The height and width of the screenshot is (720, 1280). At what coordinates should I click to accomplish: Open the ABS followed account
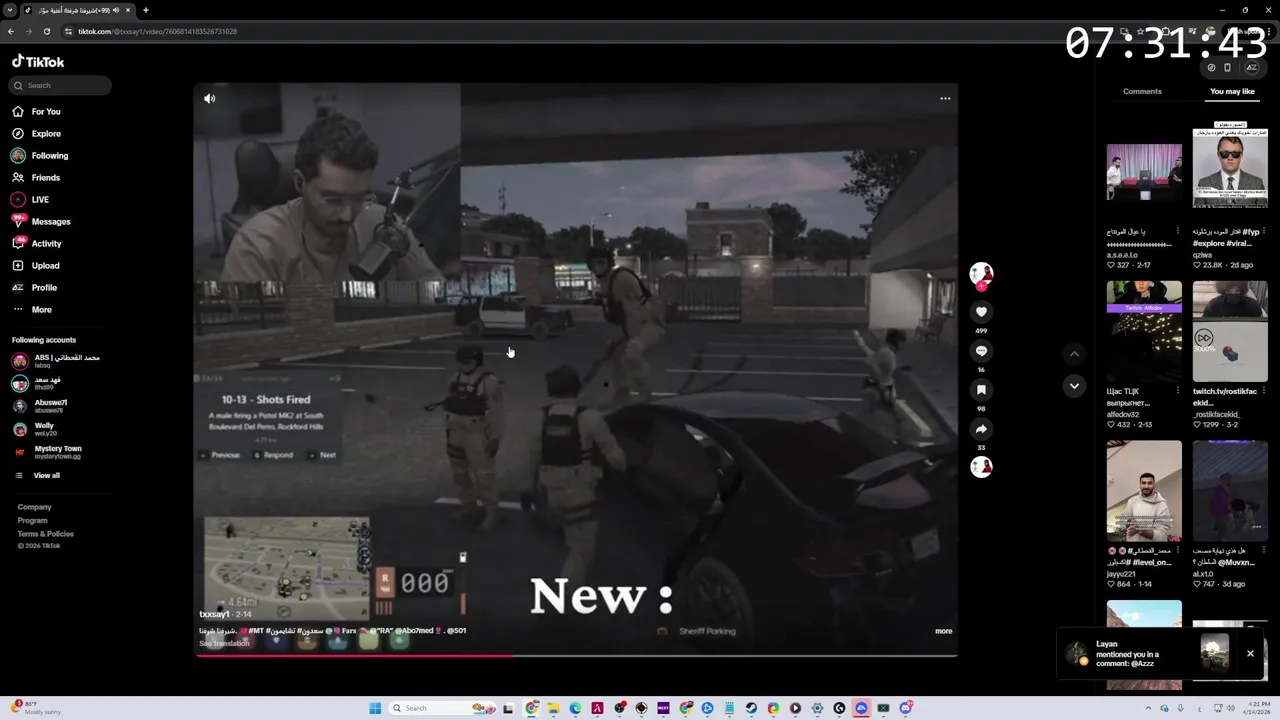point(58,360)
